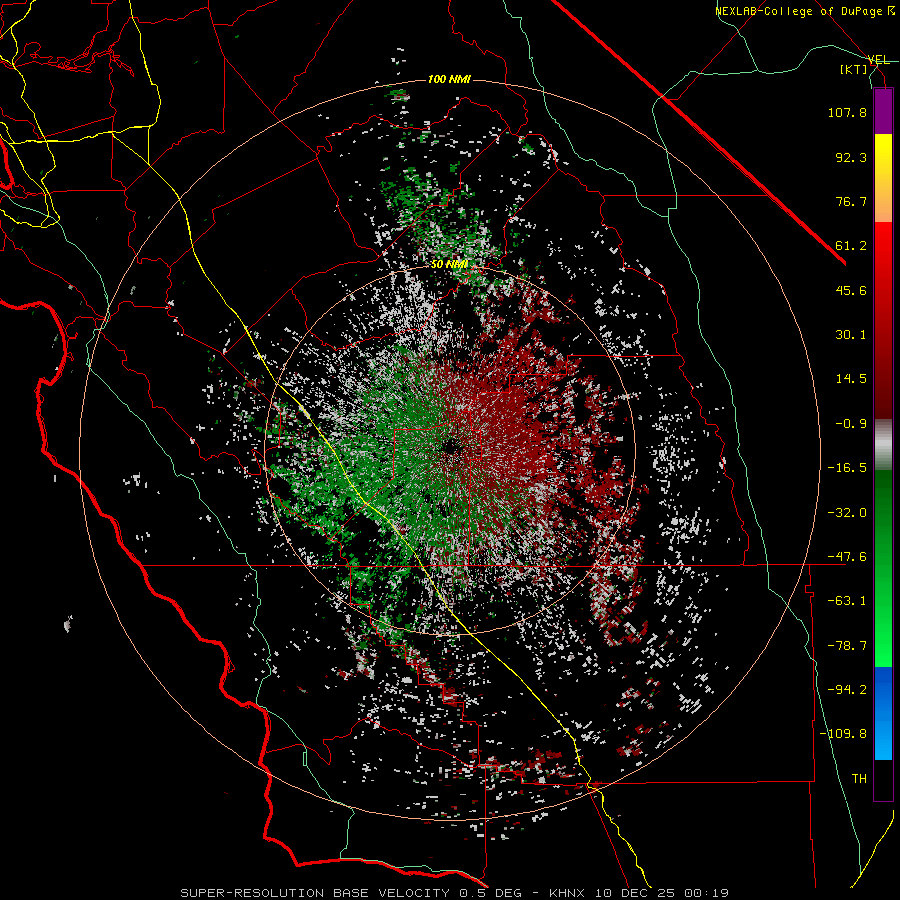This screenshot has width=900, height=900.
Task: Select the -78.7 scale value
Action: point(847,646)
